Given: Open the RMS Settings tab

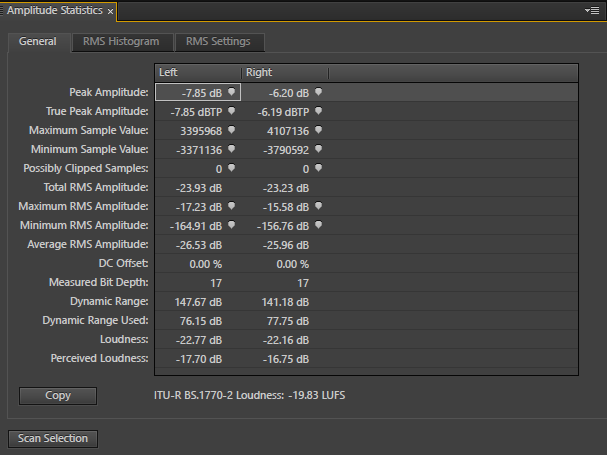Looking at the screenshot, I should (x=218, y=41).
